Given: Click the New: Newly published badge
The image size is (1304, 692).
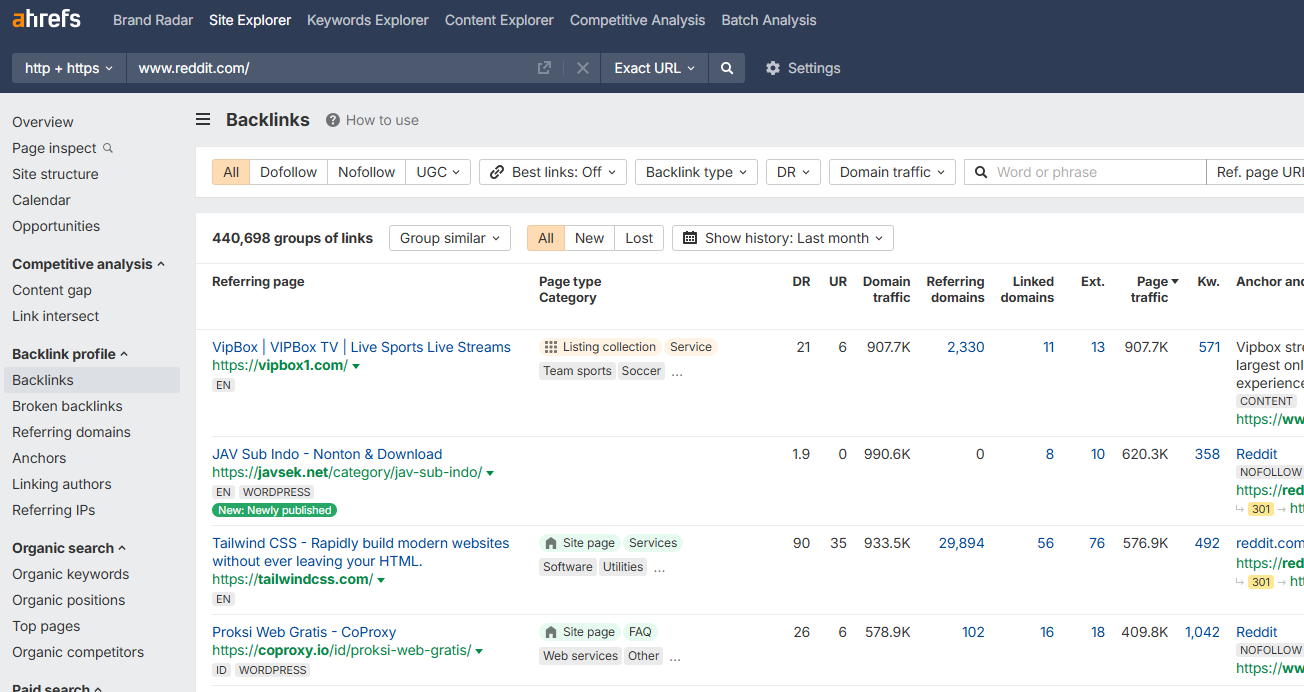Looking at the screenshot, I should (274, 510).
